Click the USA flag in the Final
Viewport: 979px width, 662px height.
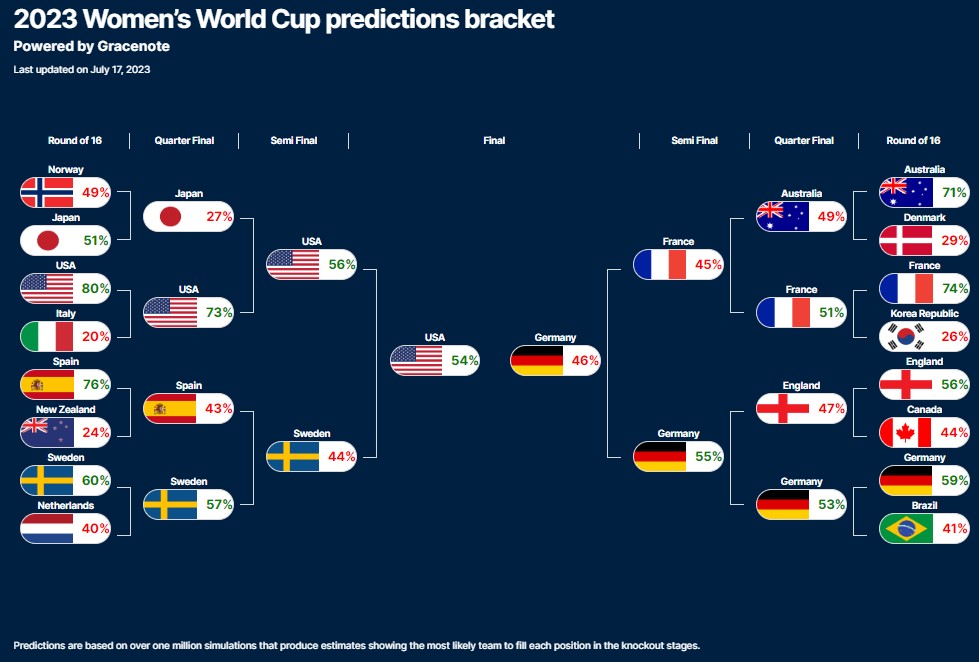click(x=416, y=360)
